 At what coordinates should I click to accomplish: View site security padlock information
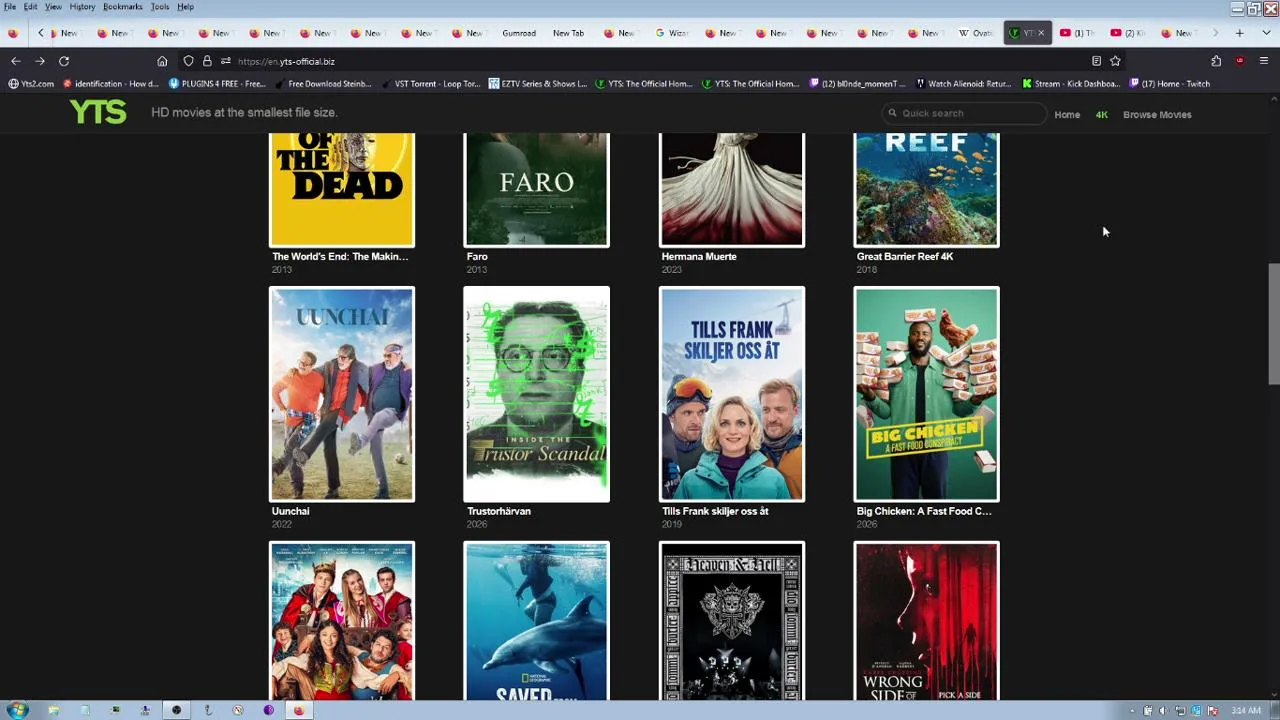click(x=207, y=61)
